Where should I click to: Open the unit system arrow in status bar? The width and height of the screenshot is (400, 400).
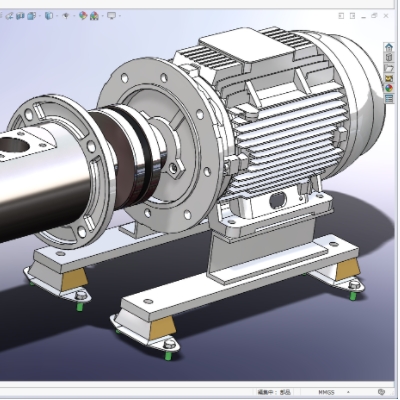point(348,392)
